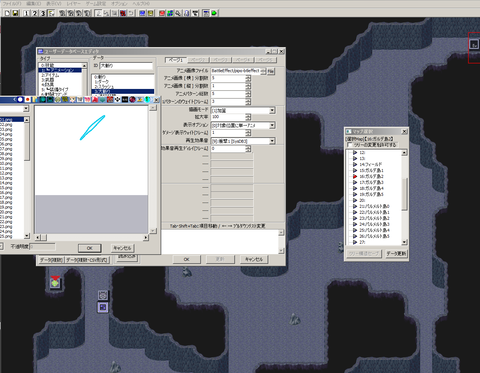Click the magnifier zoom icon in toolbar

pos(178,13)
